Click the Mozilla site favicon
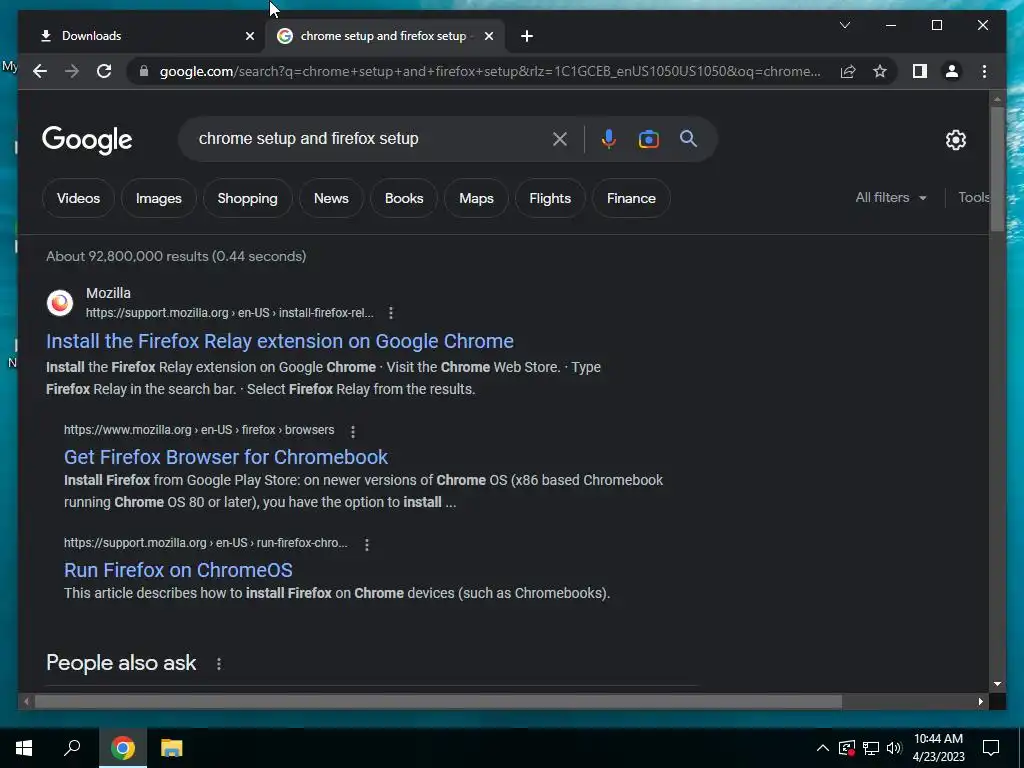The height and width of the screenshot is (768, 1024). click(59, 303)
